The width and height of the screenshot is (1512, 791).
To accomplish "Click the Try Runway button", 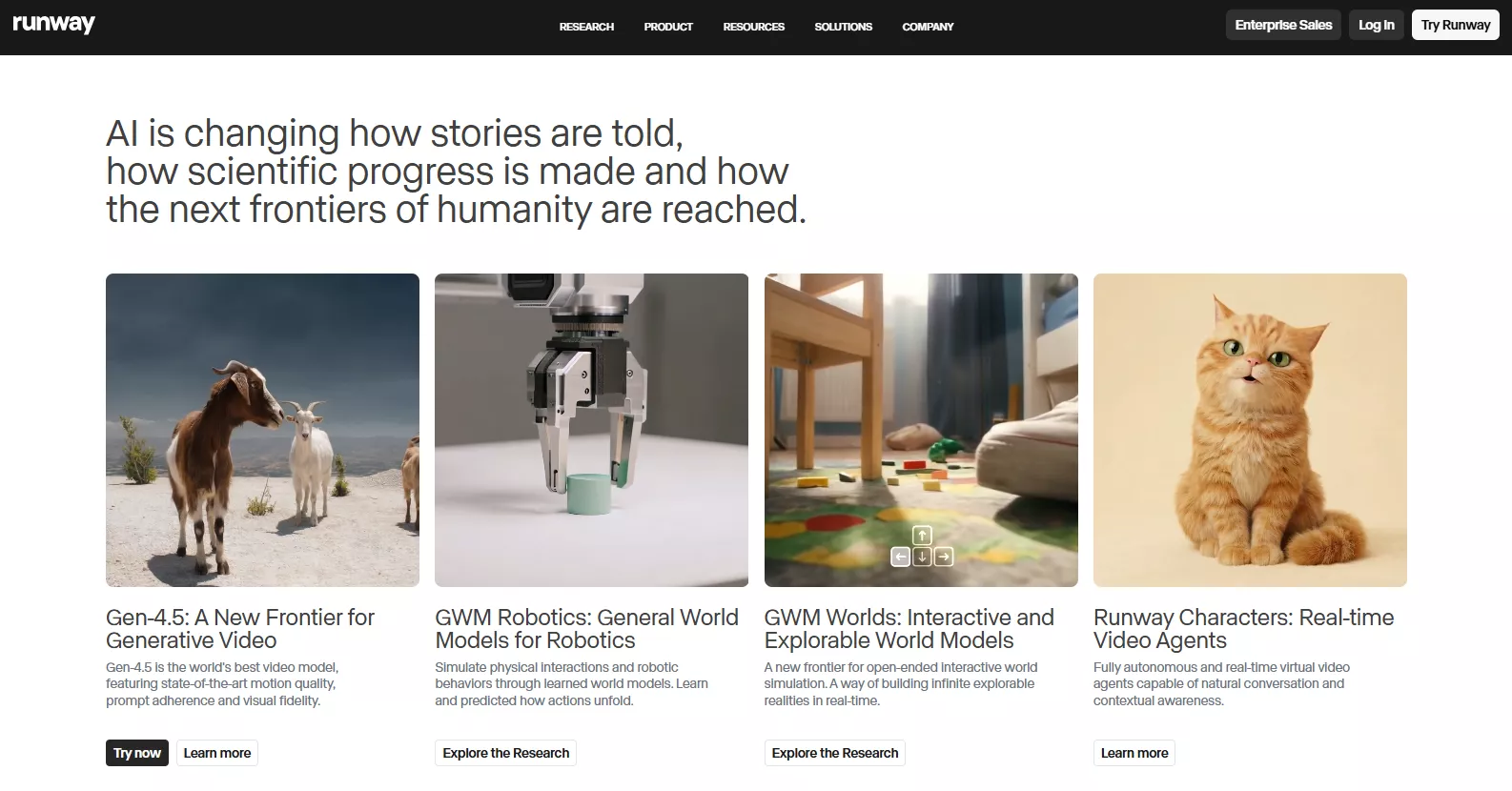I will [1455, 25].
